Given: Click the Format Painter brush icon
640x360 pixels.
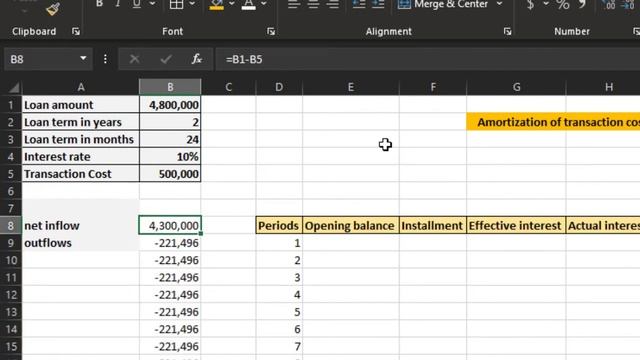Looking at the screenshot, I should click(x=53, y=9).
